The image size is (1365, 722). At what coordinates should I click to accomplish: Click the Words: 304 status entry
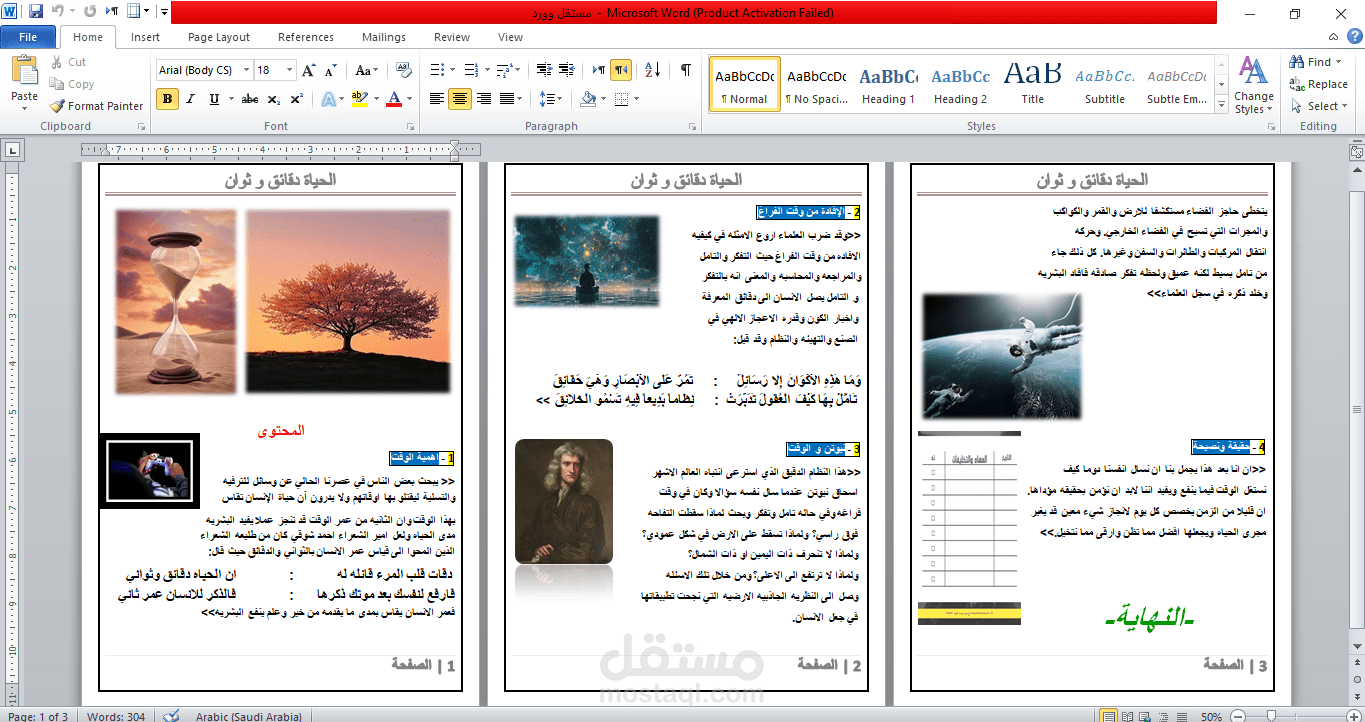pyautogui.click(x=115, y=716)
